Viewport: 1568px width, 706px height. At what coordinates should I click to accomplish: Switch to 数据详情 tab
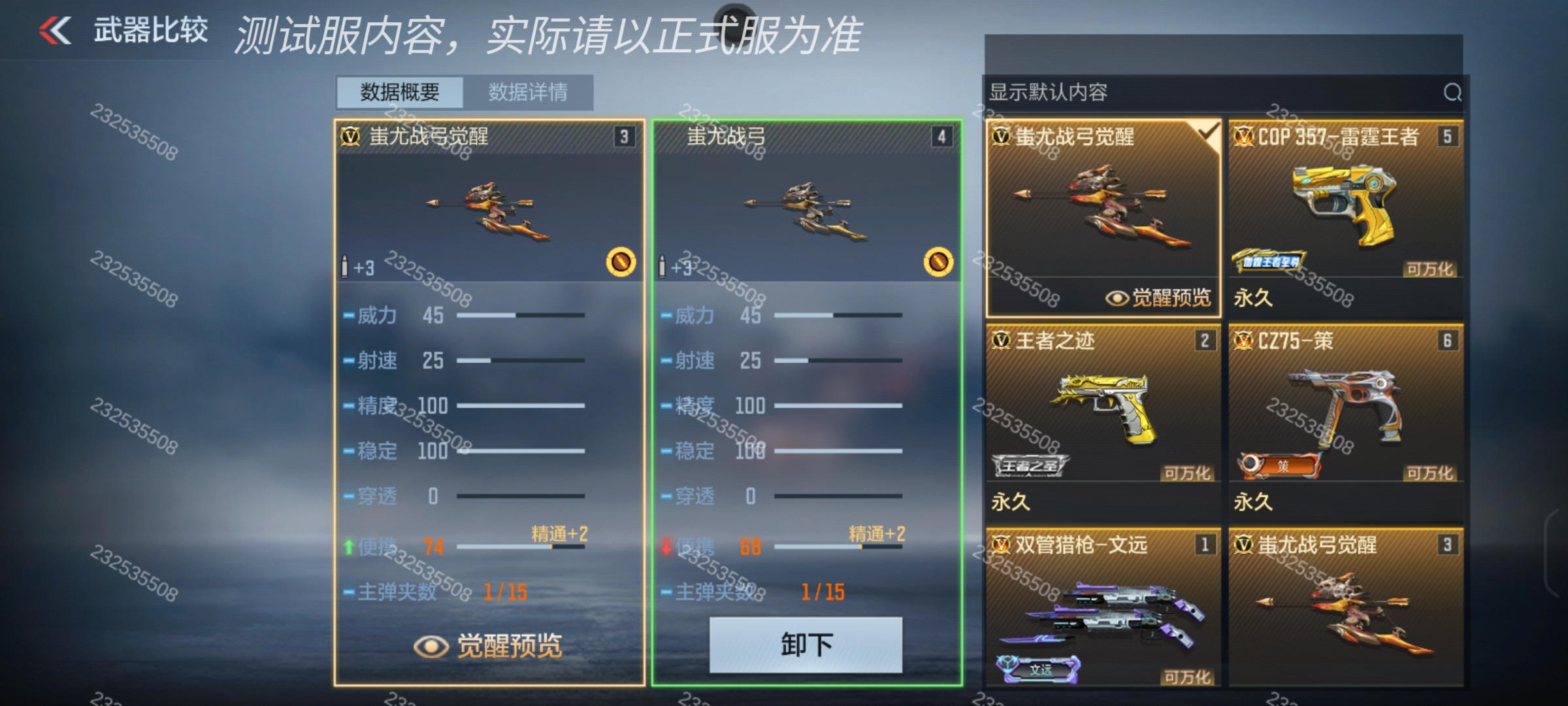[x=528, y=92]
